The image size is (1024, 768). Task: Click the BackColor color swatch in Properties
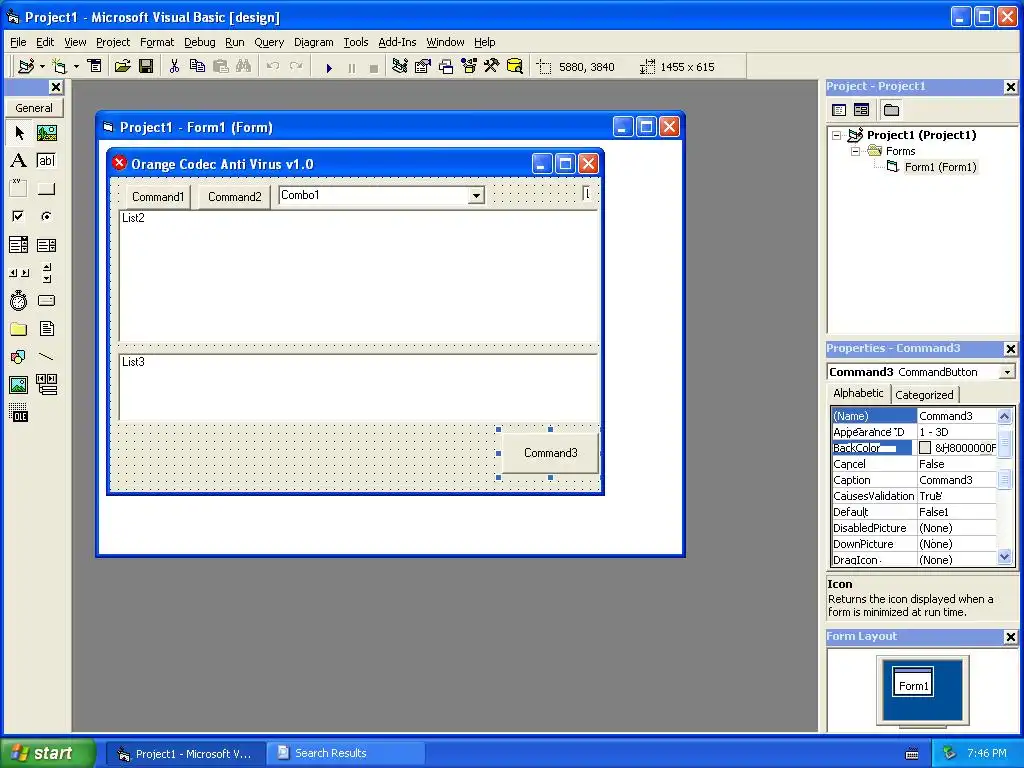pos(925,448)
